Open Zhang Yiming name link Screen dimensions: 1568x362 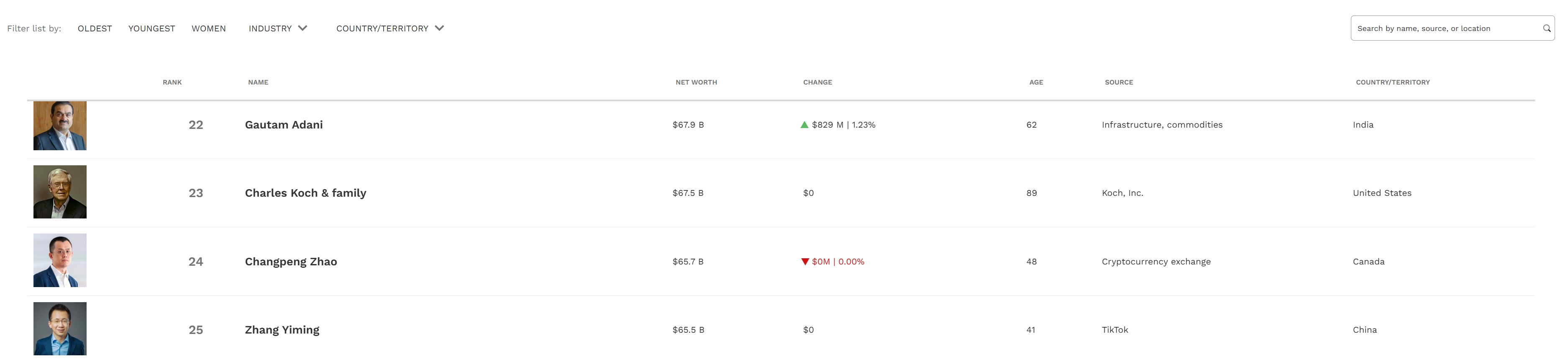(x=282, y=330)
